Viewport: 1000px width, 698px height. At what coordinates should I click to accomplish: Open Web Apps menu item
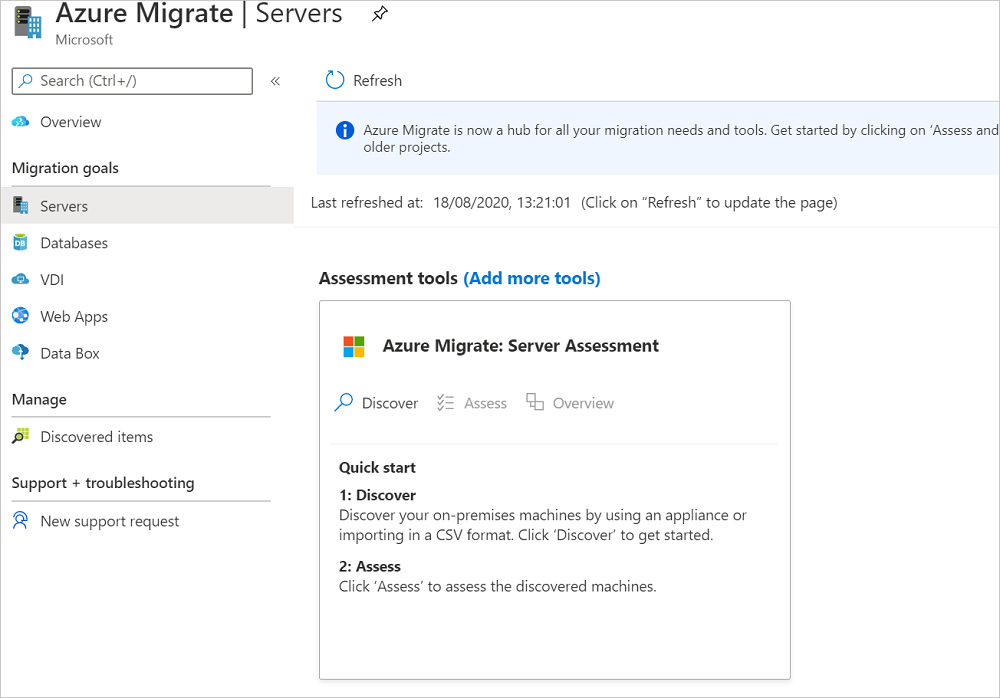point(74,316)
